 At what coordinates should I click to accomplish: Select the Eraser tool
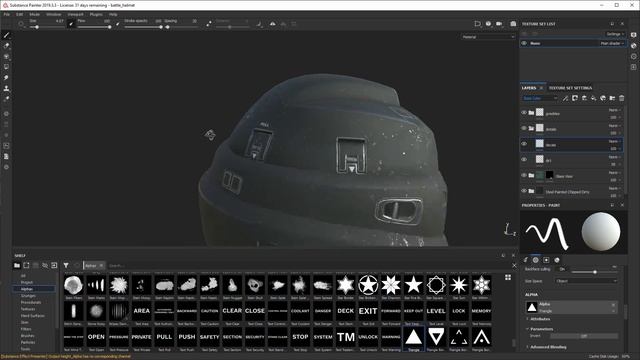(x=6, y=46)
